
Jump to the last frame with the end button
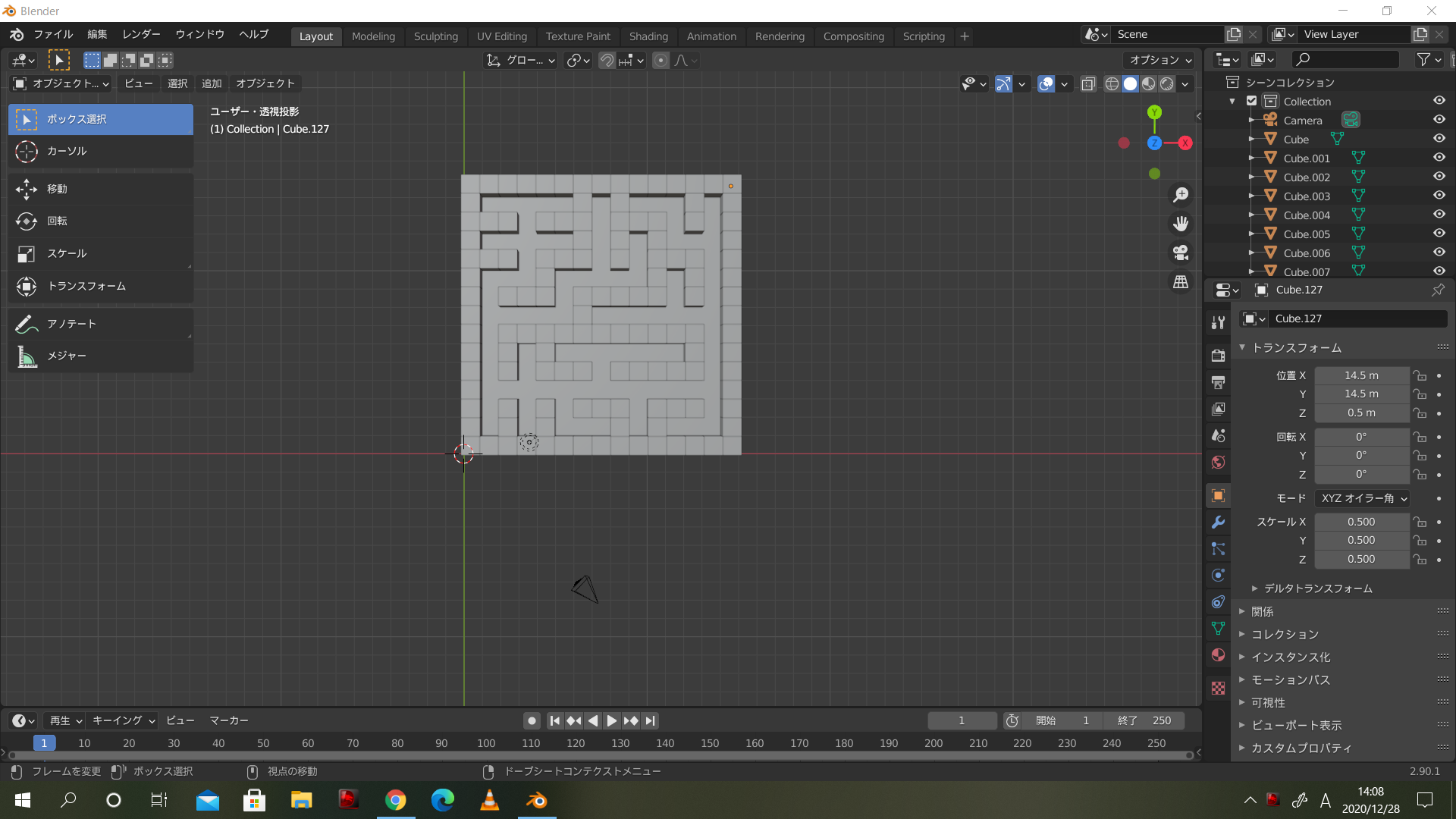coord(651,720)
